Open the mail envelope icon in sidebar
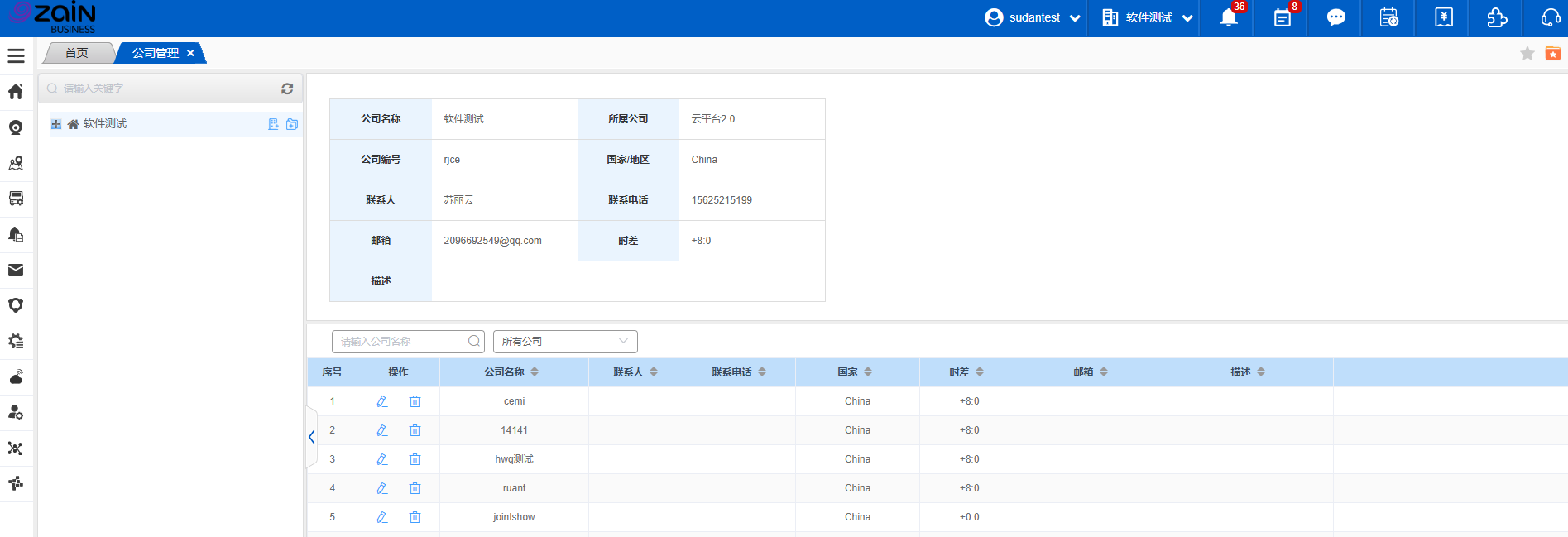Screen dimensions: 1568x537 (x=16, y=270)
